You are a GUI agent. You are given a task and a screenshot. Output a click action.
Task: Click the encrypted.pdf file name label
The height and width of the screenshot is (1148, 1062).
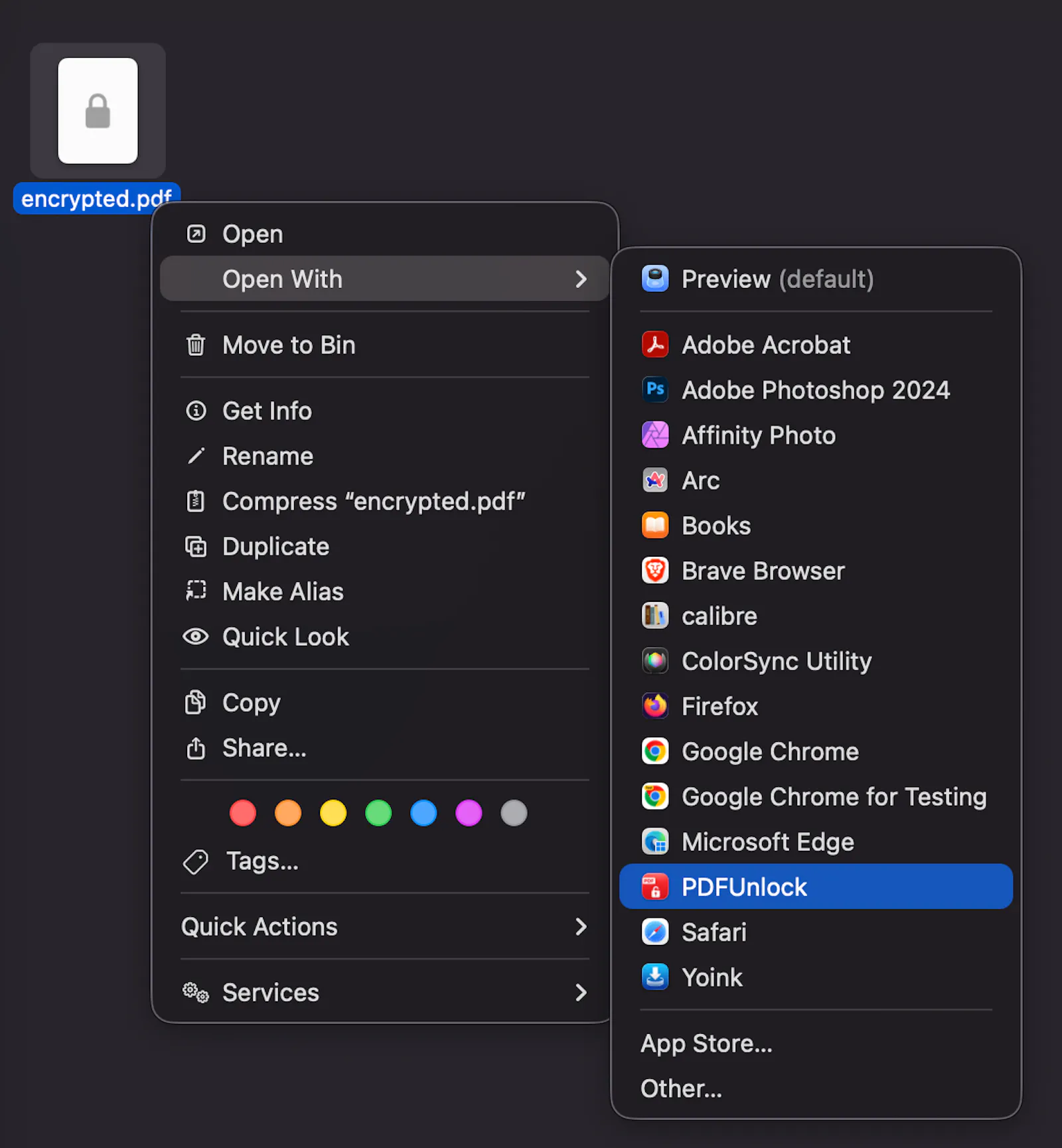click(97, 198)
